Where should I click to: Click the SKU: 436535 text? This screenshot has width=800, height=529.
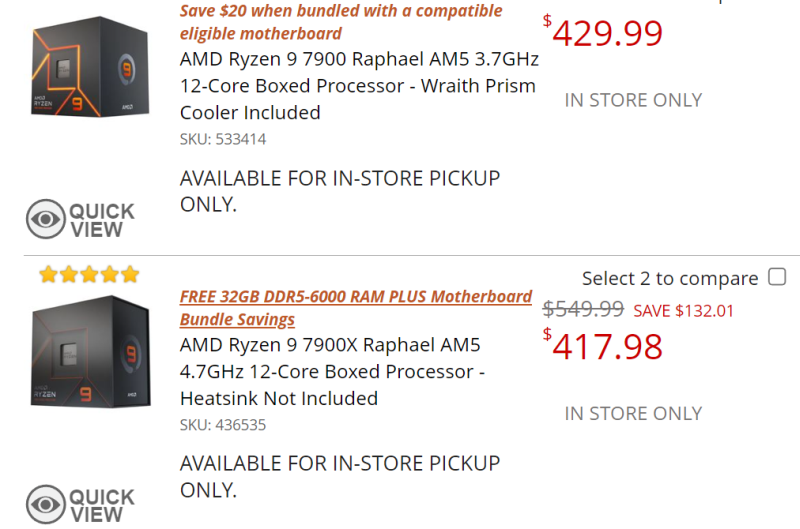[x=222, y=425]
